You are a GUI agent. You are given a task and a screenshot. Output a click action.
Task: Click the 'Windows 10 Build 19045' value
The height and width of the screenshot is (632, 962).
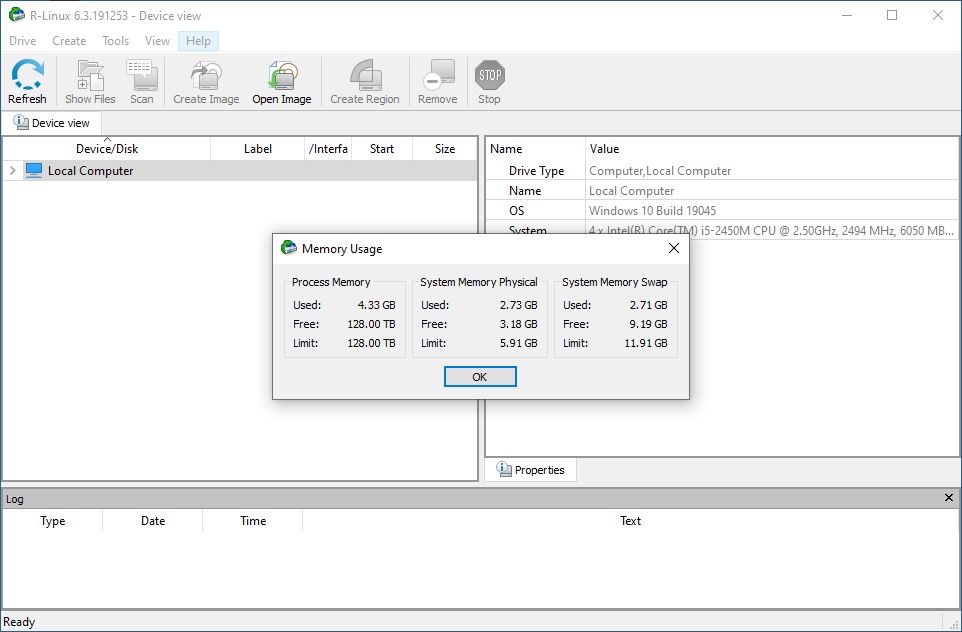click(x=652, y=210)
